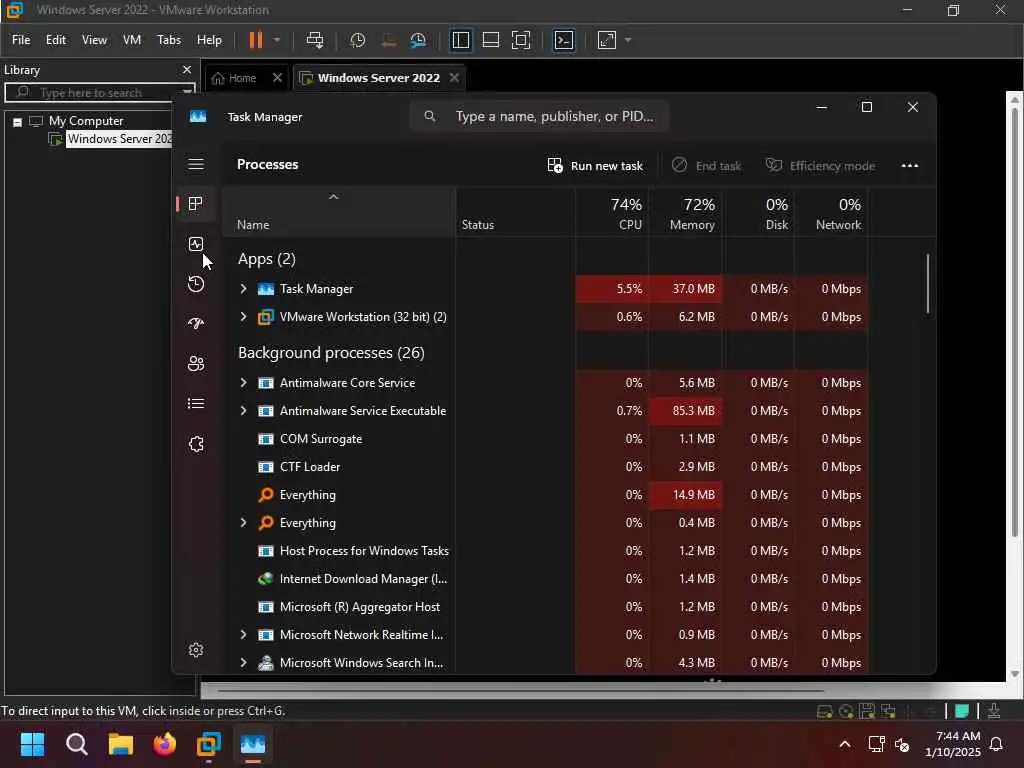This screenshot has height=768, width=1024.
Task: Open stretch display dropdown arrow in VMware
Action: (x=628, y=40)
